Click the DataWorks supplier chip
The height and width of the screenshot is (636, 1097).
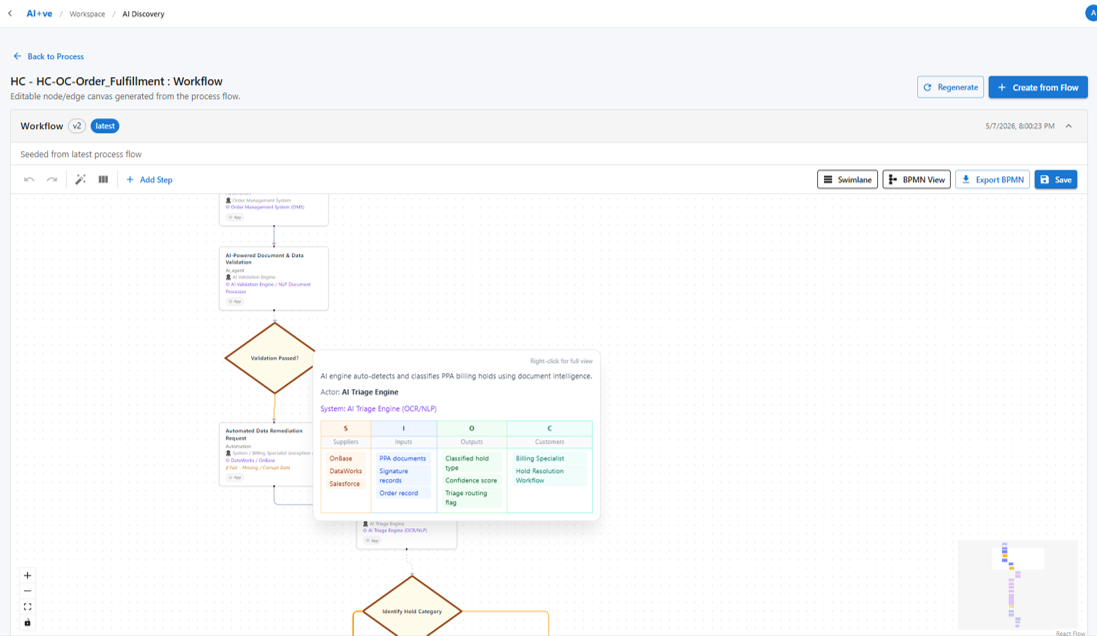(x=346, y=471)
